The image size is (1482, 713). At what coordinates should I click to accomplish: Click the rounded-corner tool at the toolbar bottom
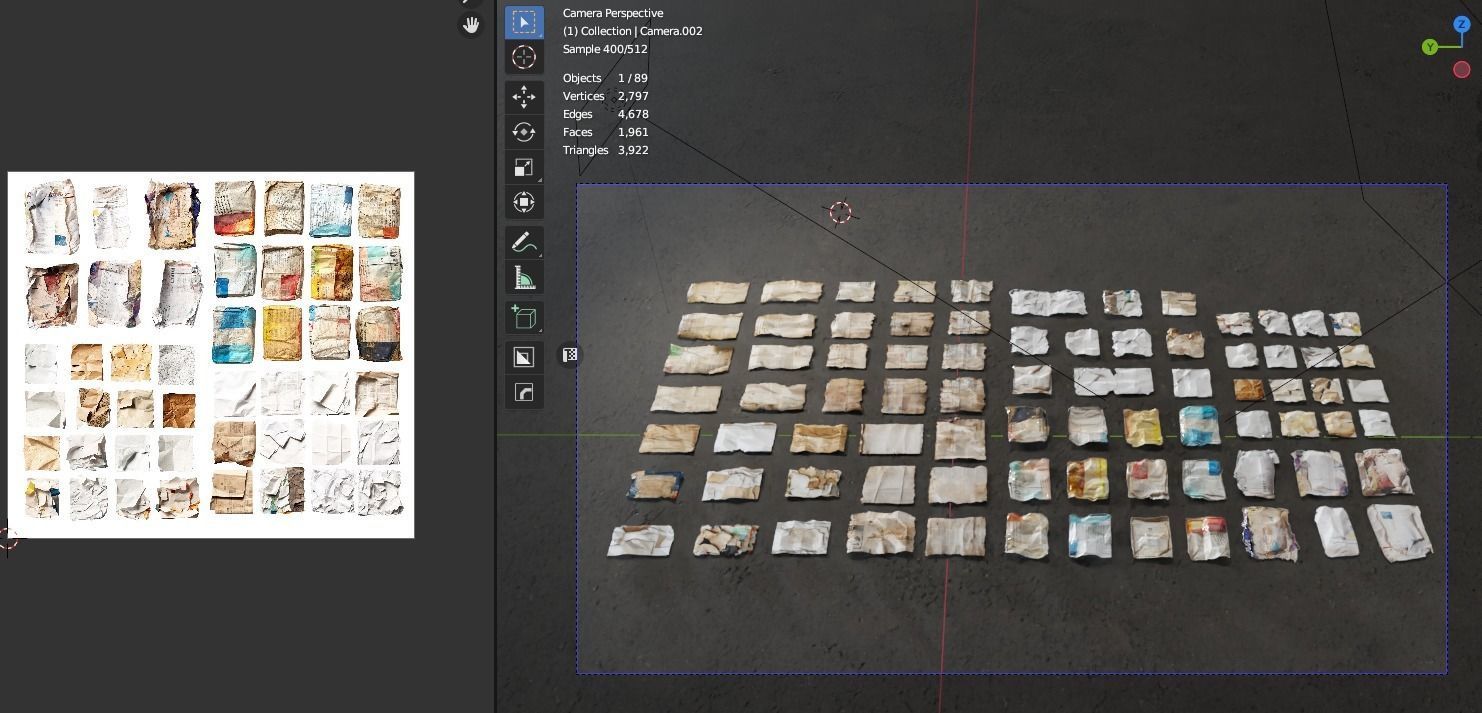(x=524, y=391)
